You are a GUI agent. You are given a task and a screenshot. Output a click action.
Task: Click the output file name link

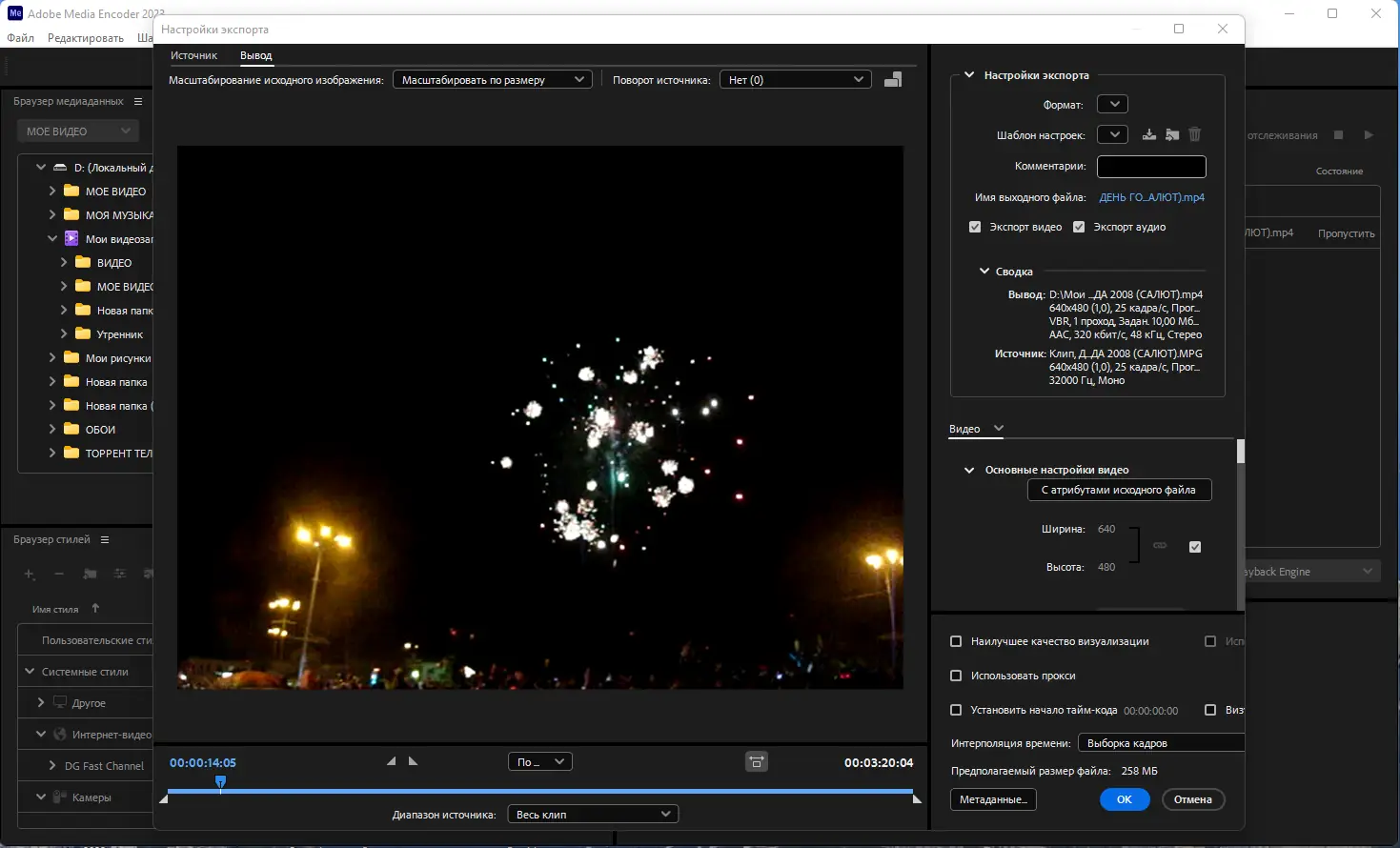1151,197
